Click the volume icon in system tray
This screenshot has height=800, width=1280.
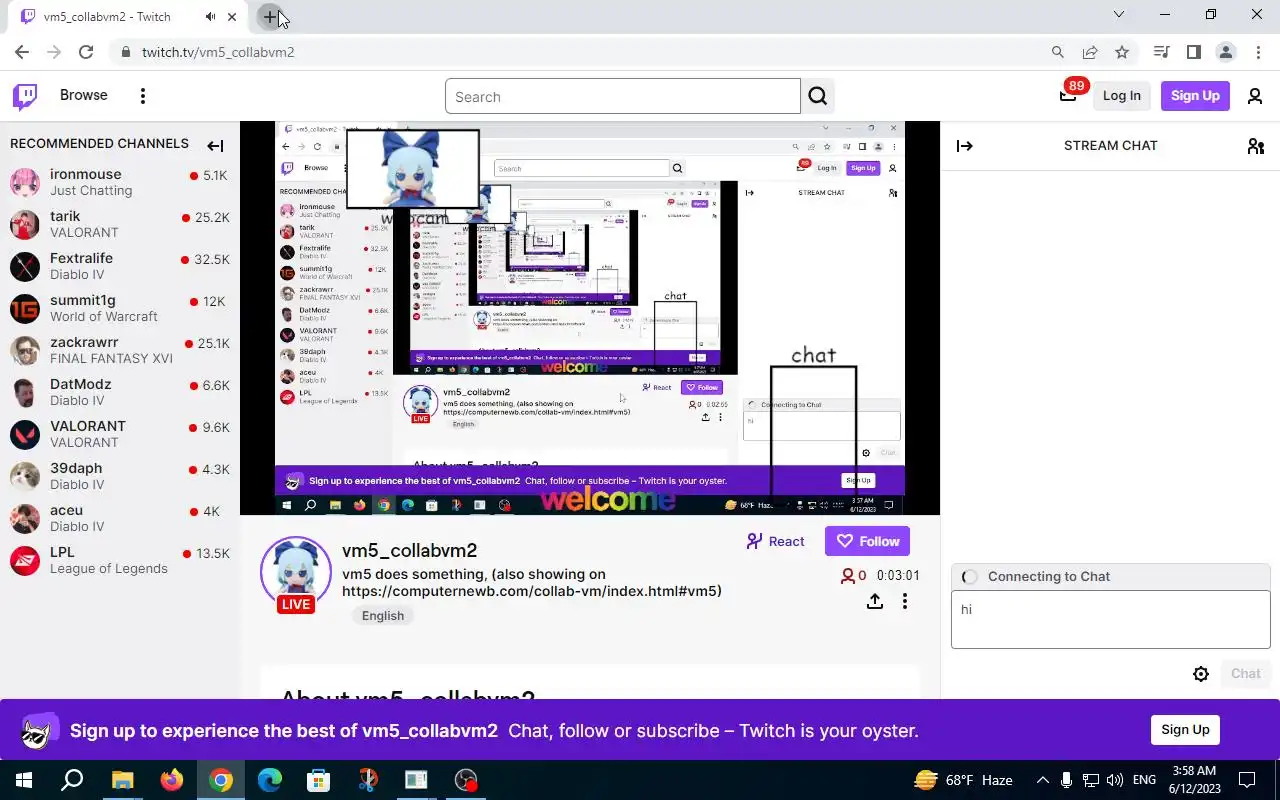coord(1115,780)
